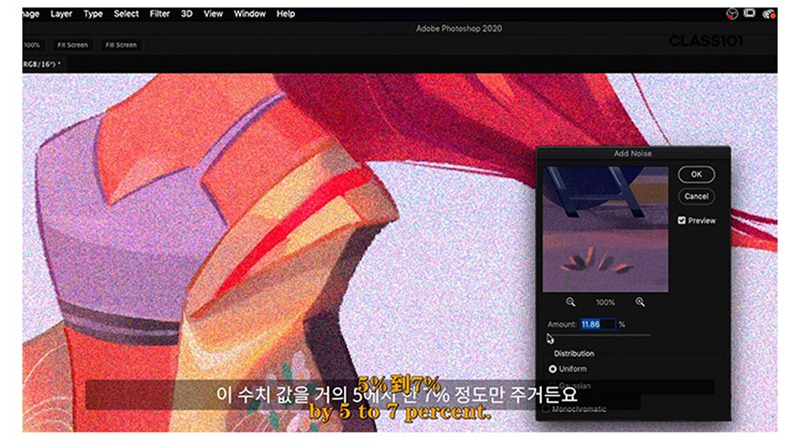
Task: Toggle the Monochromatic checkbox
Action: 546,409
